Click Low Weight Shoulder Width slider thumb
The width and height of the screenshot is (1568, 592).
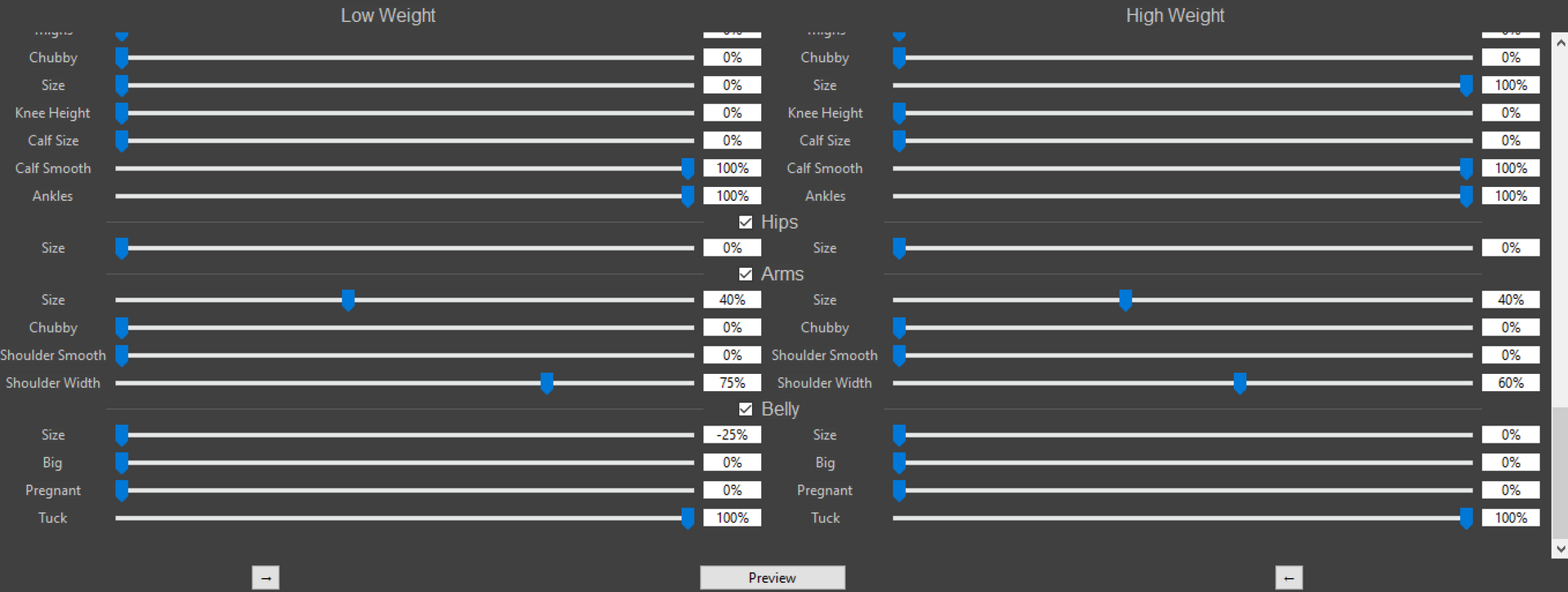coord(547,383)
